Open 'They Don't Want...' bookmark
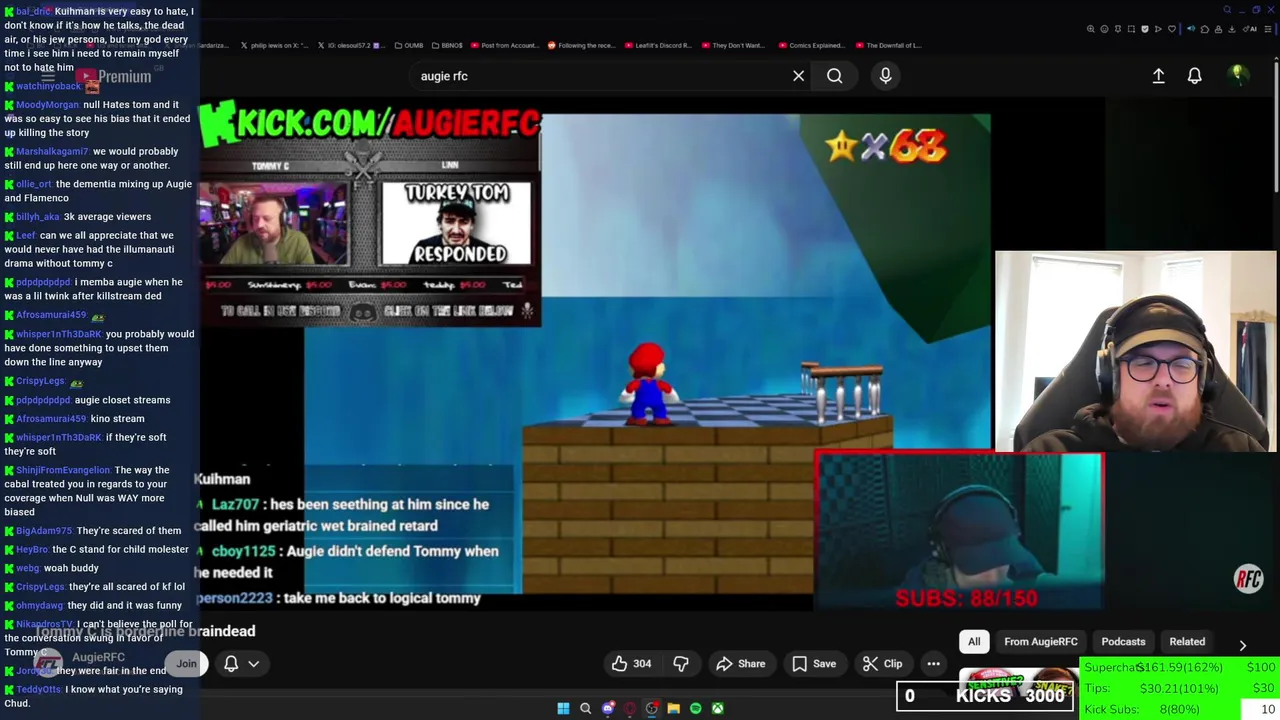Screen dimensions: 1280x720 (x=734, y=45)
